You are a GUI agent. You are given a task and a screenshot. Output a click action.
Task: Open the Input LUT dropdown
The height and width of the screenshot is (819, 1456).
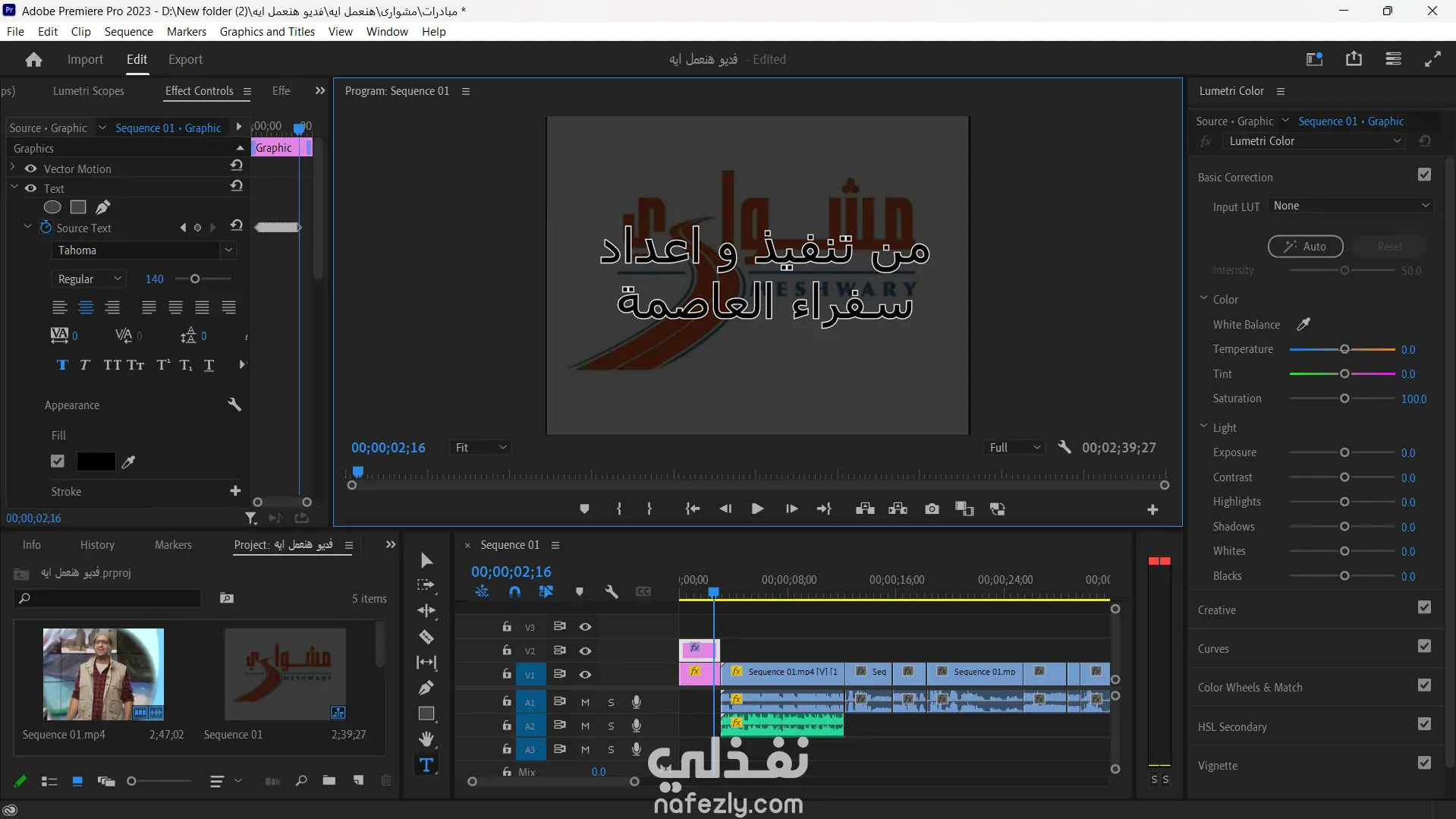pos(1351,206)
